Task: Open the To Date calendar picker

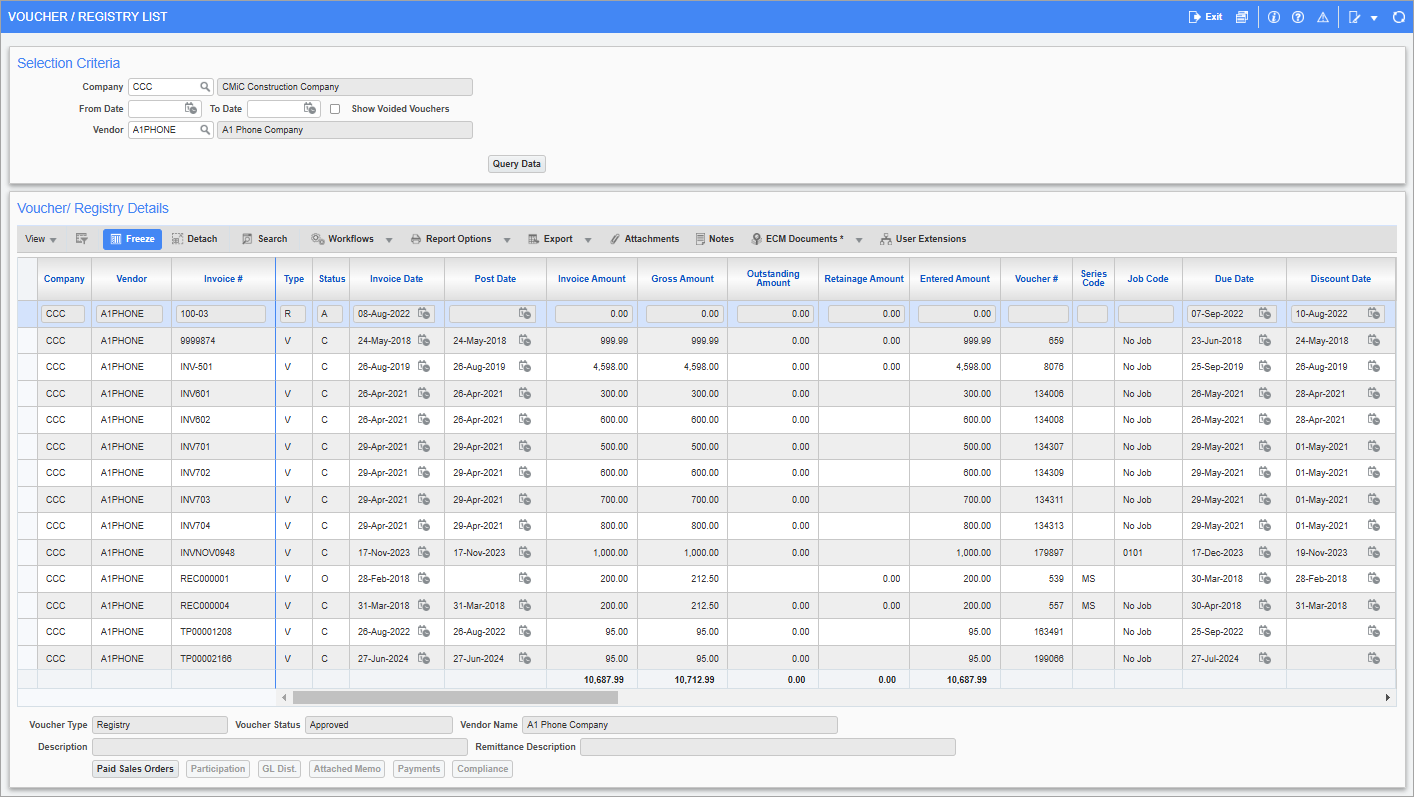Action: 308,108
